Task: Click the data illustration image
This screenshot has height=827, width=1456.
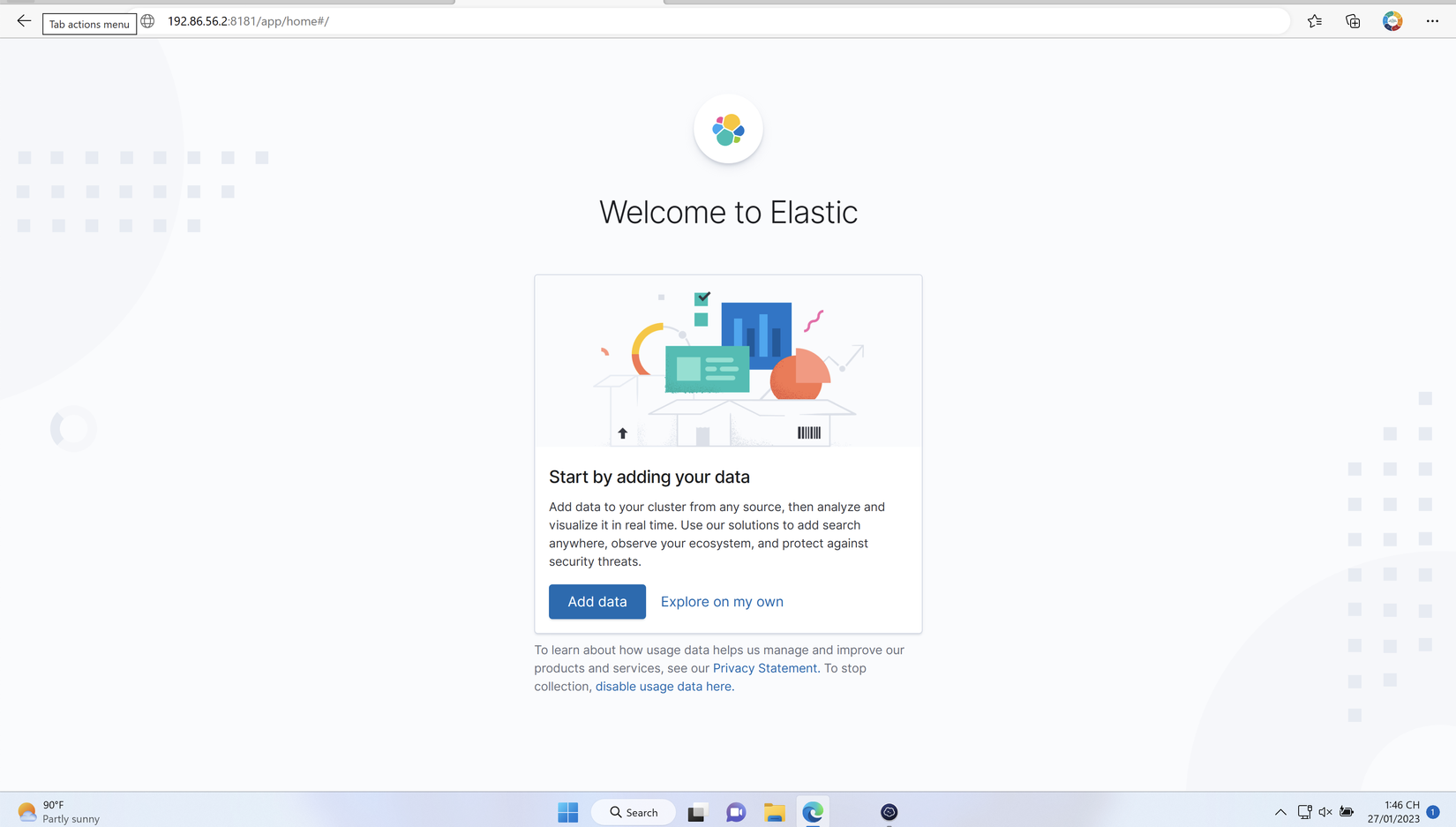Action: (728, 362)
